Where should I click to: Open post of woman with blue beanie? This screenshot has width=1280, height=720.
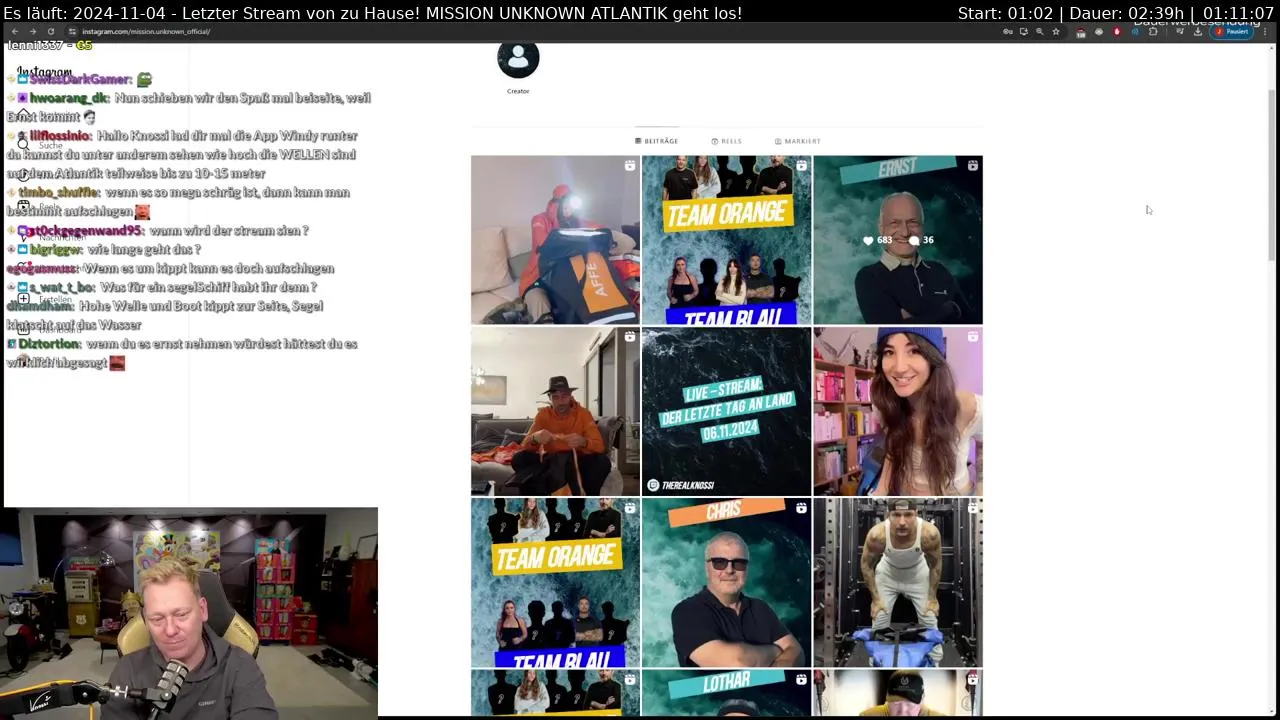(x=898, y=411)
